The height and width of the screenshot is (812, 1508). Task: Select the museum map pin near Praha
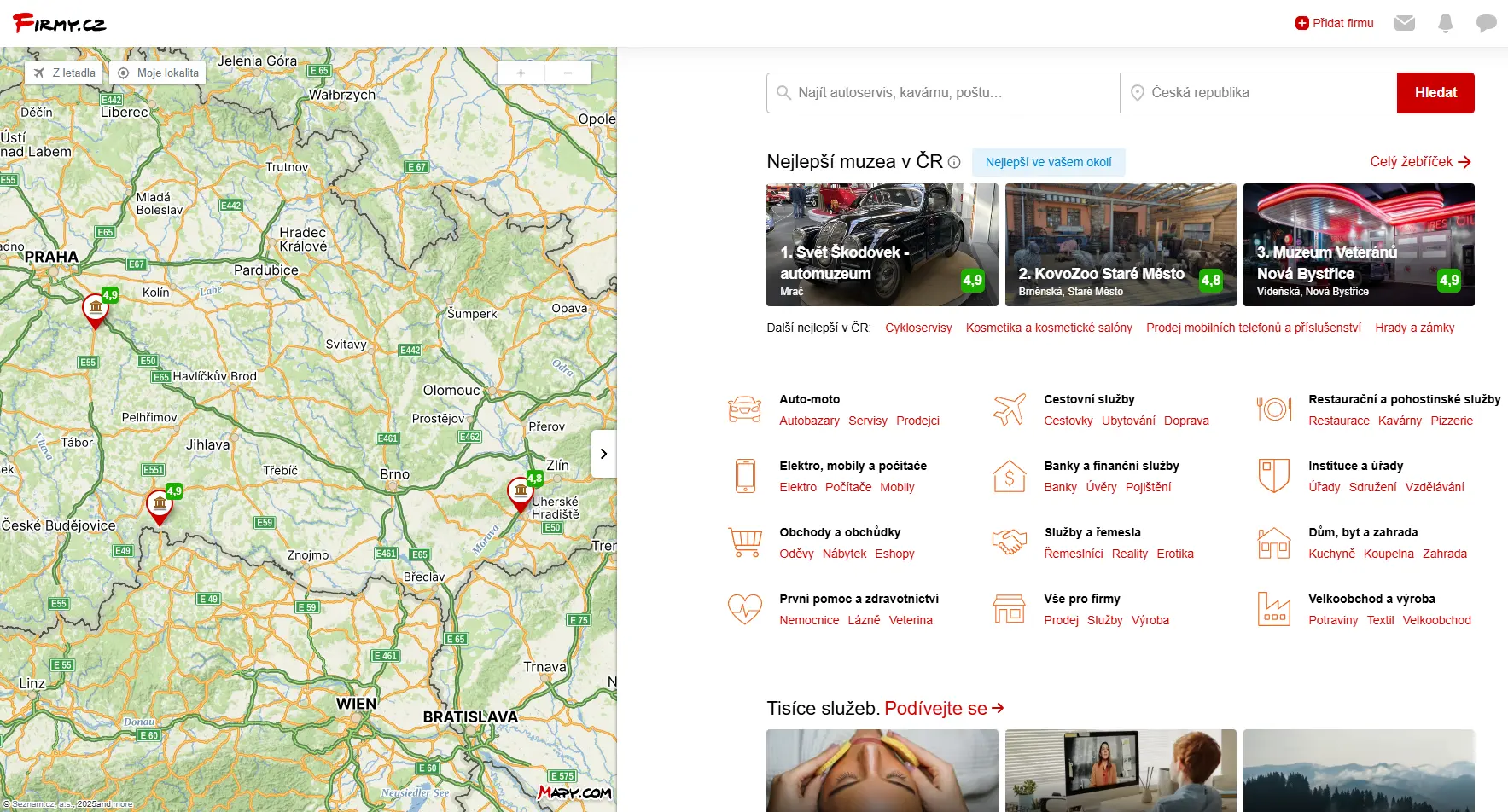click(96, 310)
